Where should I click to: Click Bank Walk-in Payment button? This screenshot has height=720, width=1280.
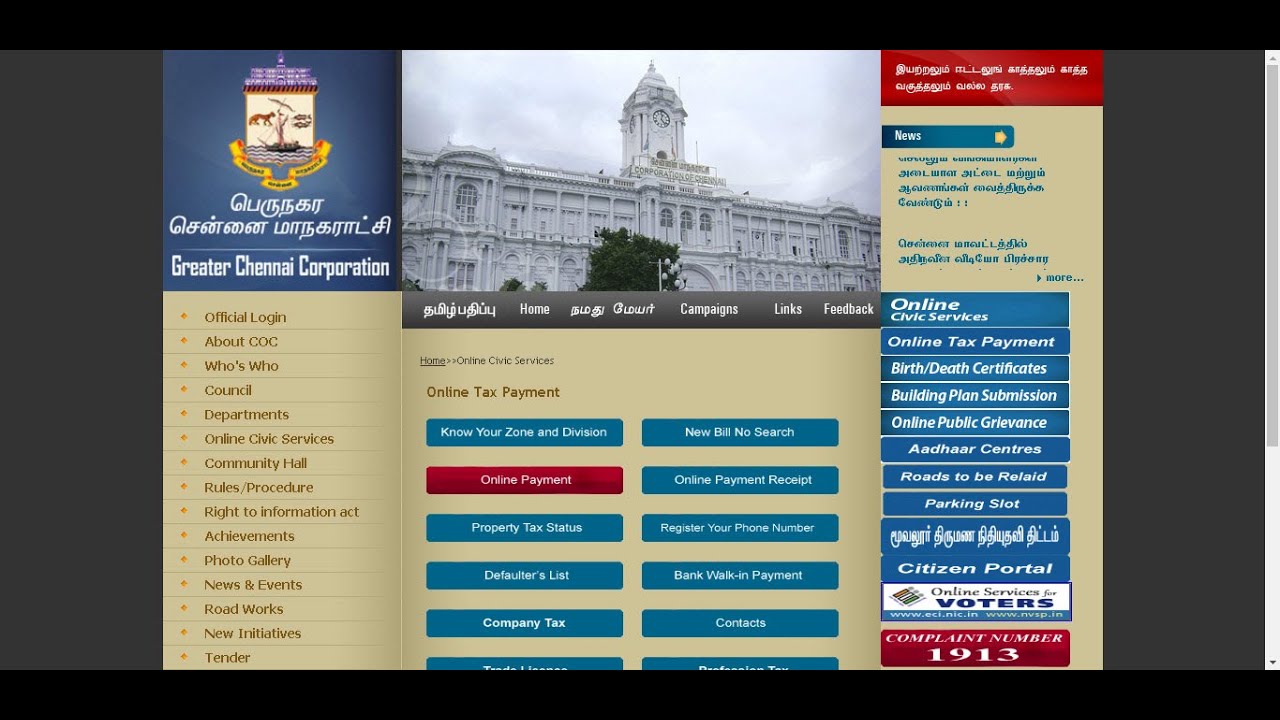pyautogui.click(x=740, y=575)
